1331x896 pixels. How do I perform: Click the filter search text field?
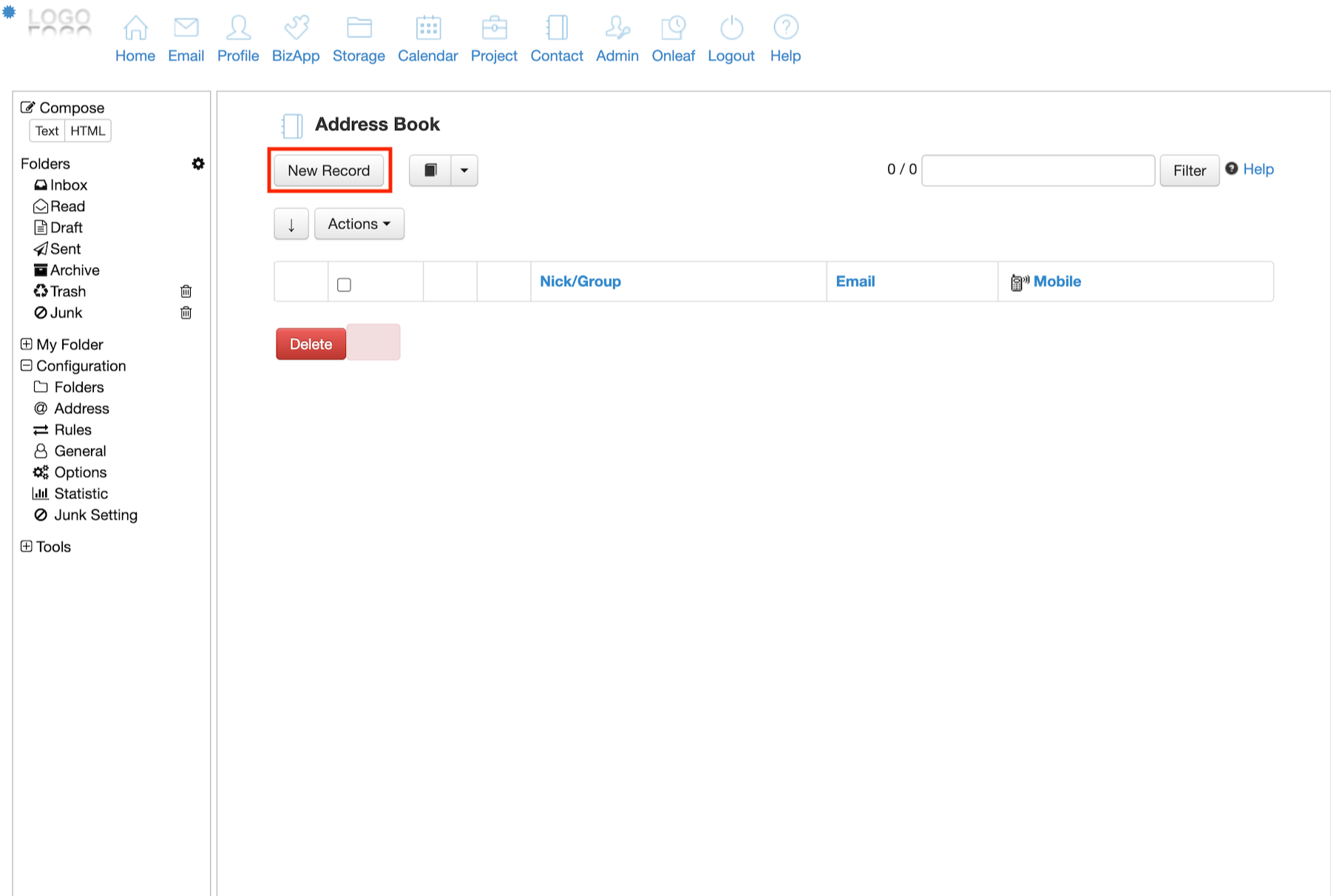coord(1038,171)
